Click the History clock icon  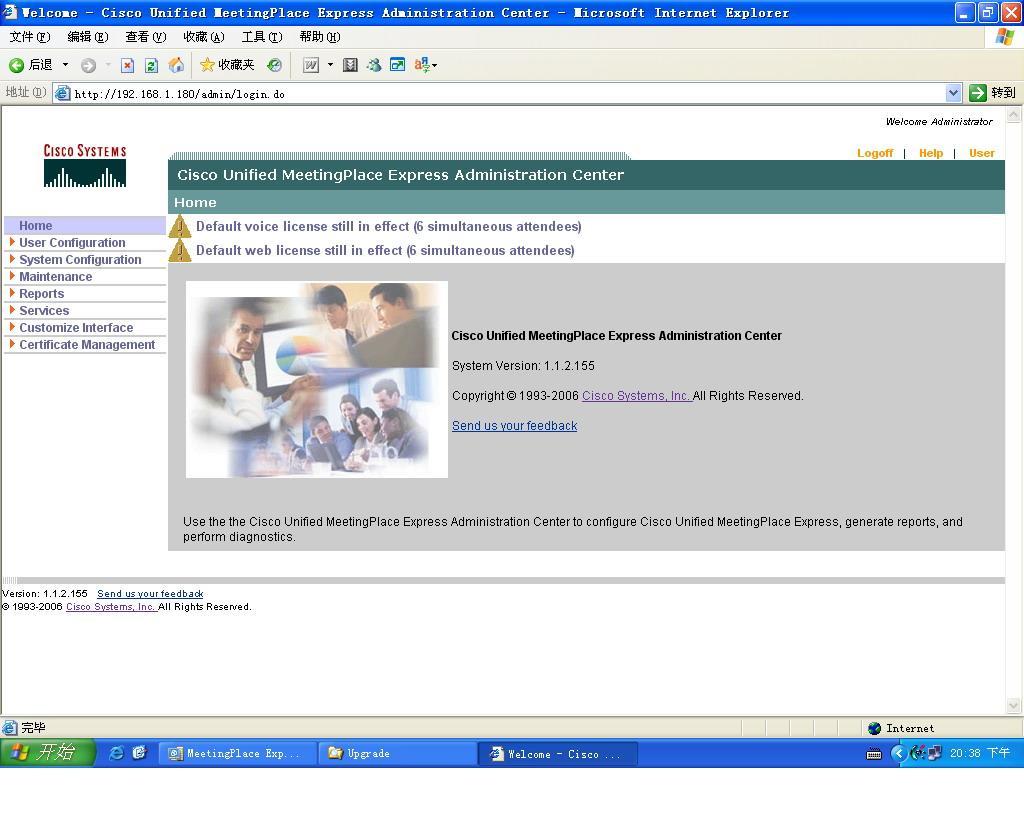tap(274, 65)
